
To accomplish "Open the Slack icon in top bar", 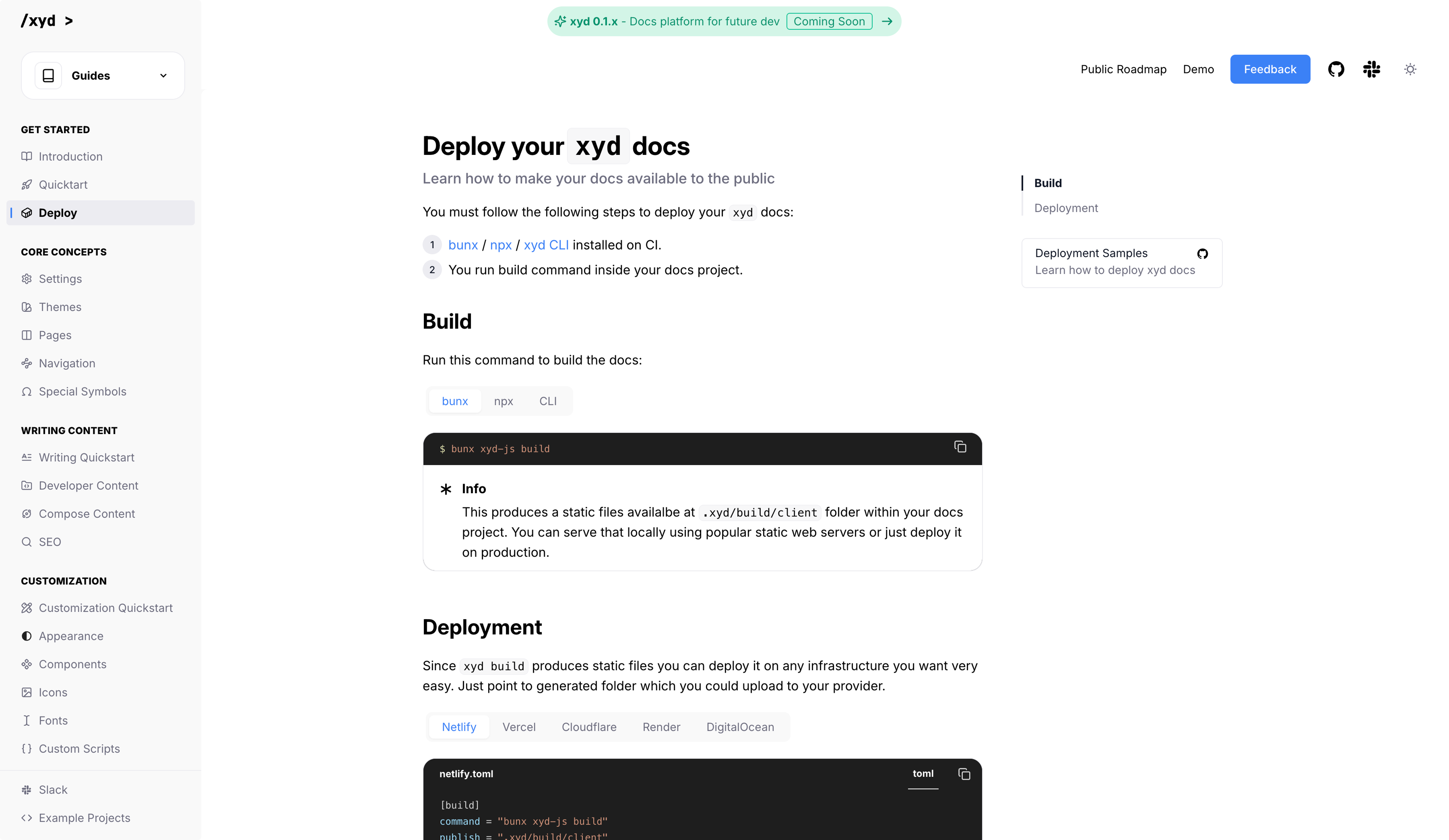I will coord(1371,70).
